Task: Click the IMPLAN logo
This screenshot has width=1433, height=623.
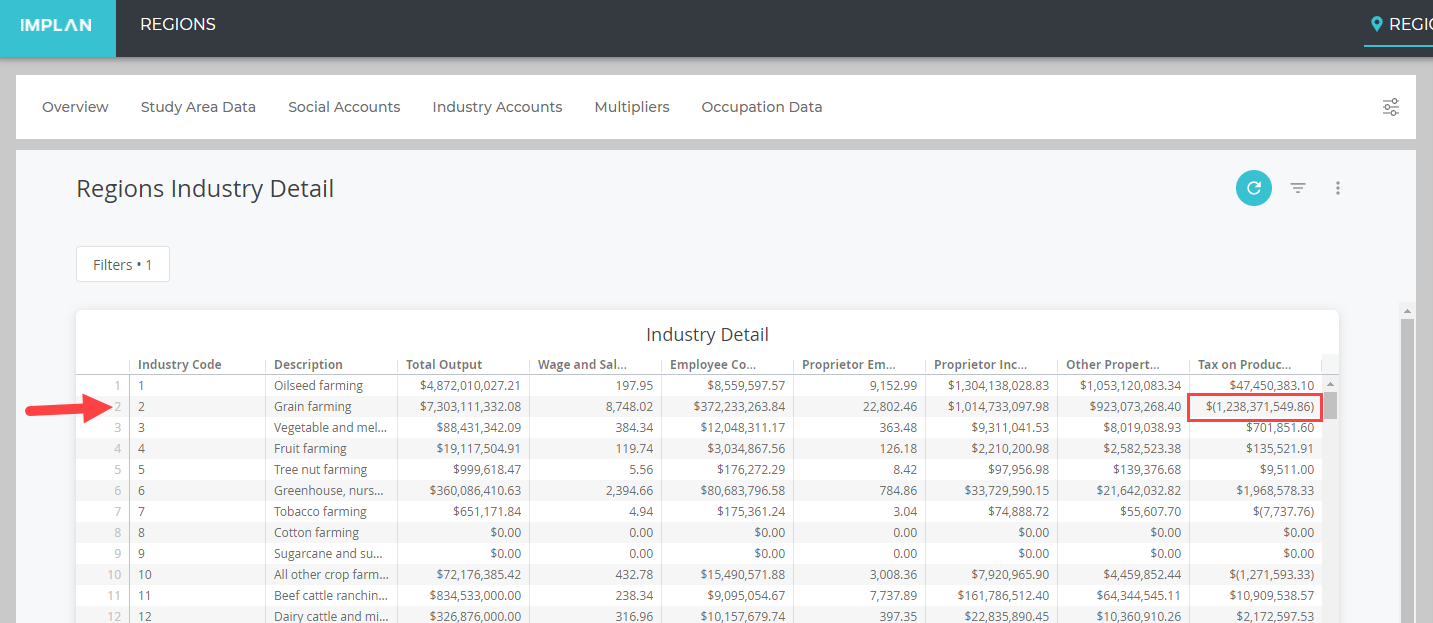Action: point(57,25)
